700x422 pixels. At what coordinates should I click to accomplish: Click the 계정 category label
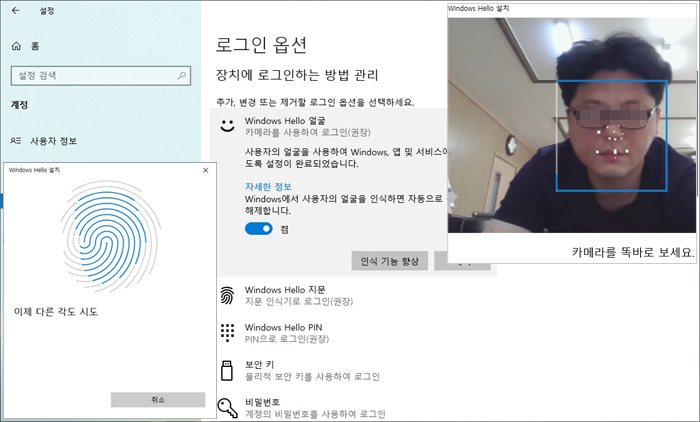tap(20, 105)
